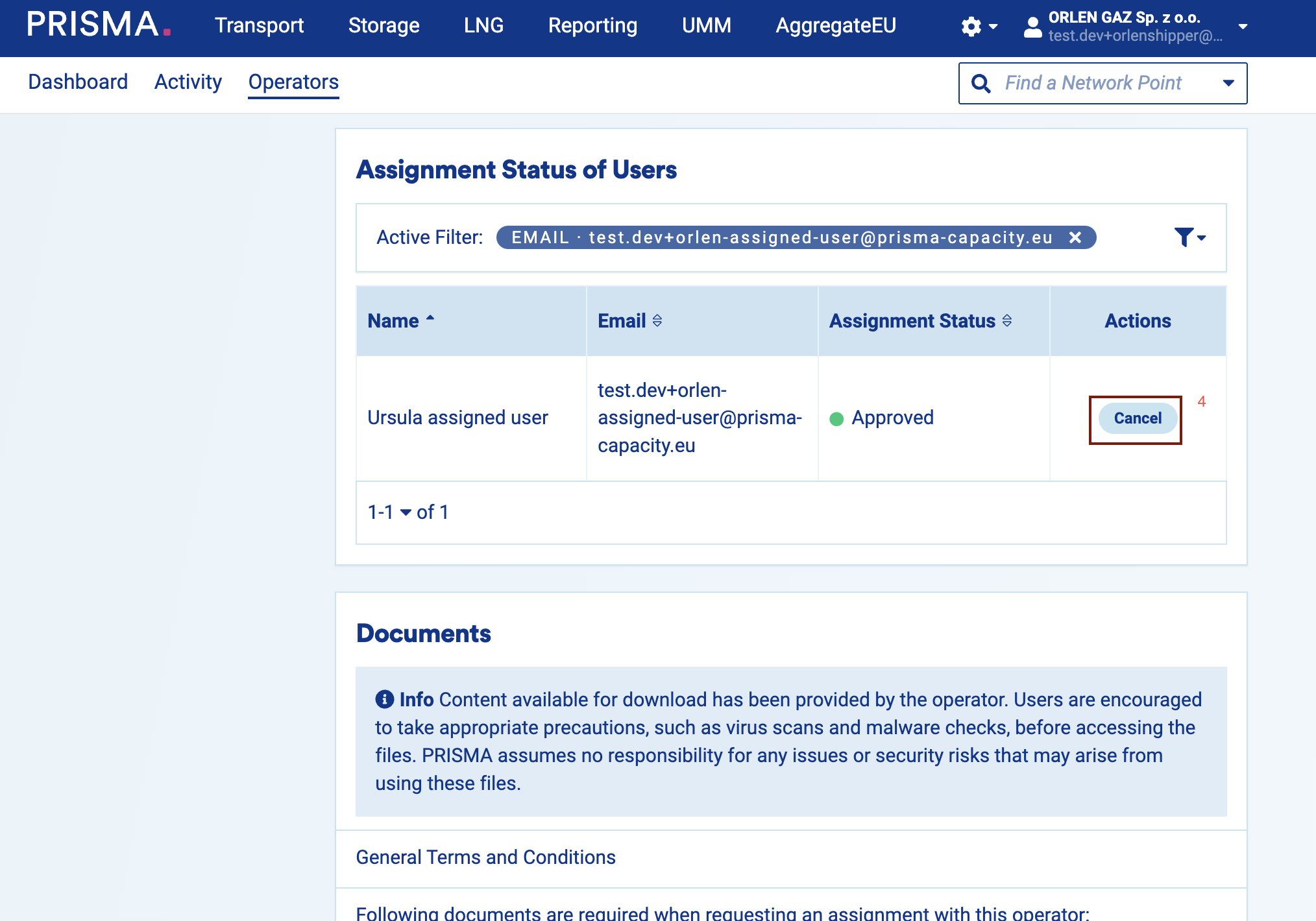The image size is (1316, 921).
Task: Click General Terms and Conditions
Action: click(485, 857)
